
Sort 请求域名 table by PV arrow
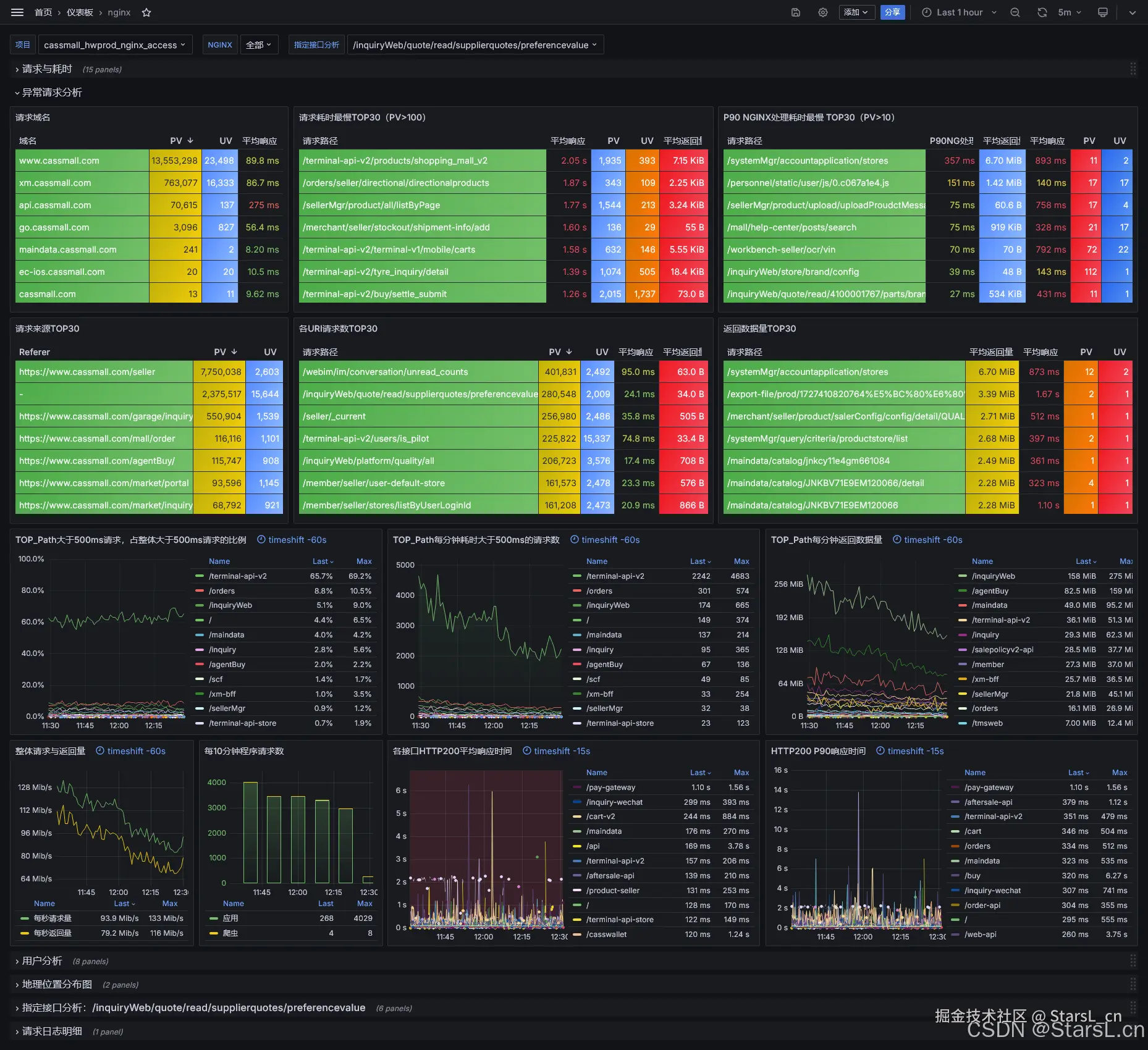point(190,141)
